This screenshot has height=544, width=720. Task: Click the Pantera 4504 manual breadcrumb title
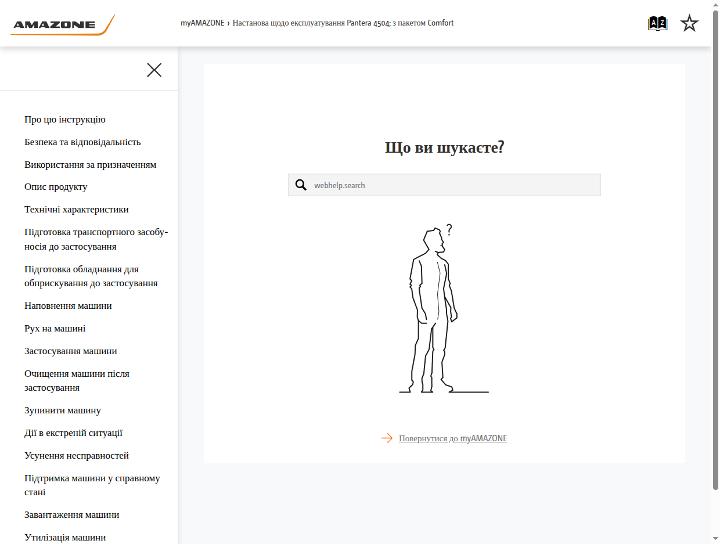(x=343, y=23)
